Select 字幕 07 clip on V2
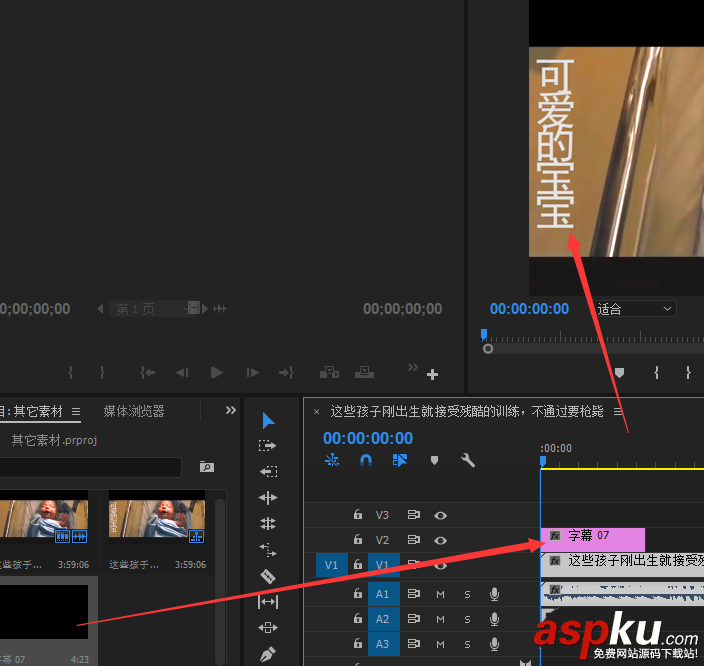This screenshot has height=666, width=704. [593, 540]
